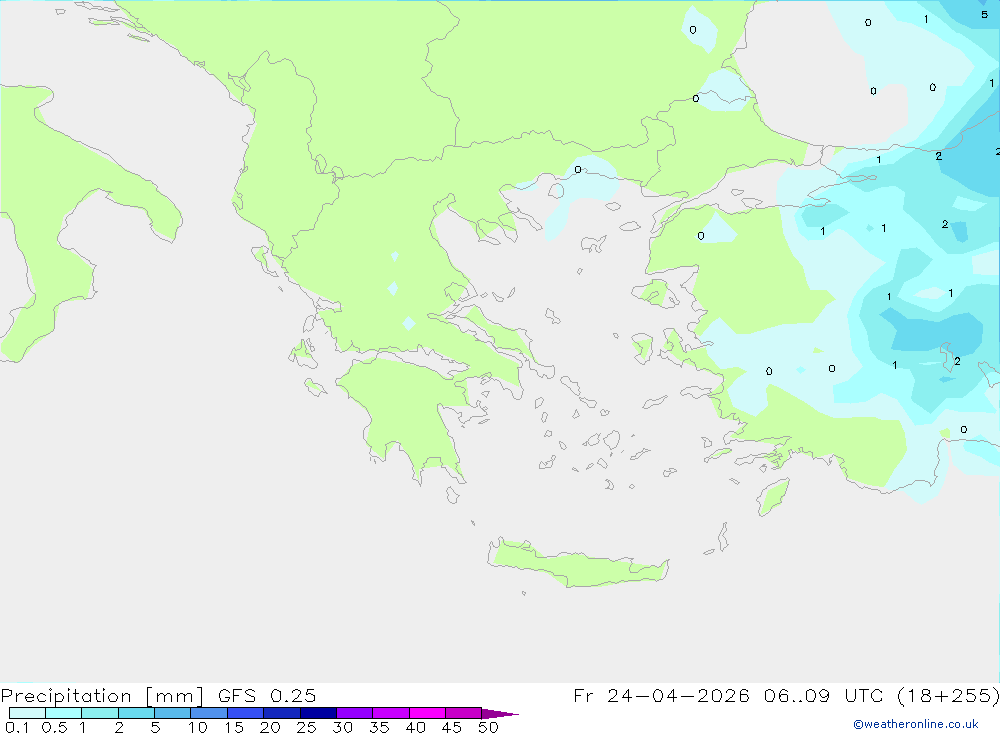Choose the 15–20 mm blue legend swatch
Screen dimensions: 1000x733
pos(246,713)
